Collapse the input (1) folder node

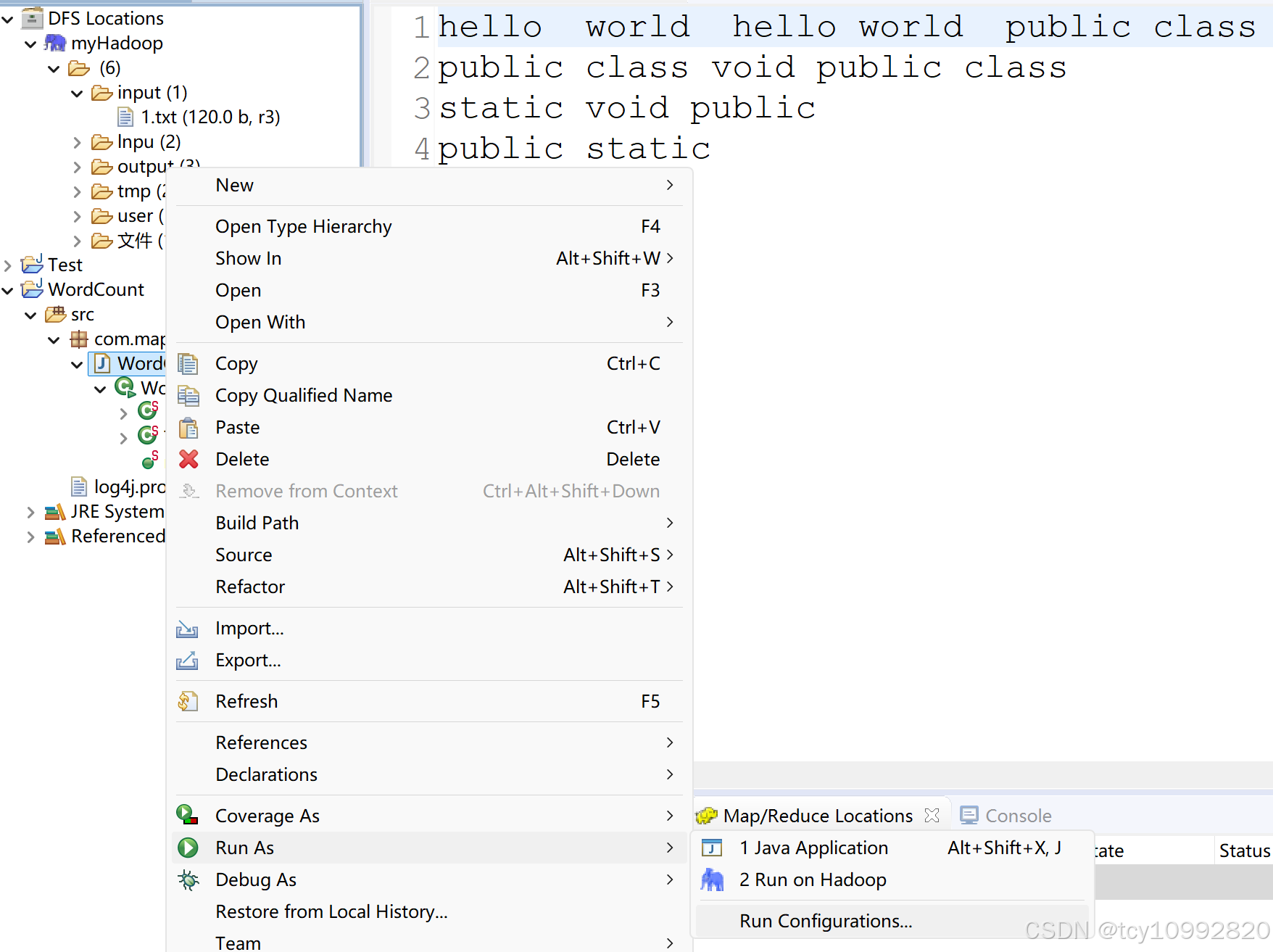coord(77,93)
